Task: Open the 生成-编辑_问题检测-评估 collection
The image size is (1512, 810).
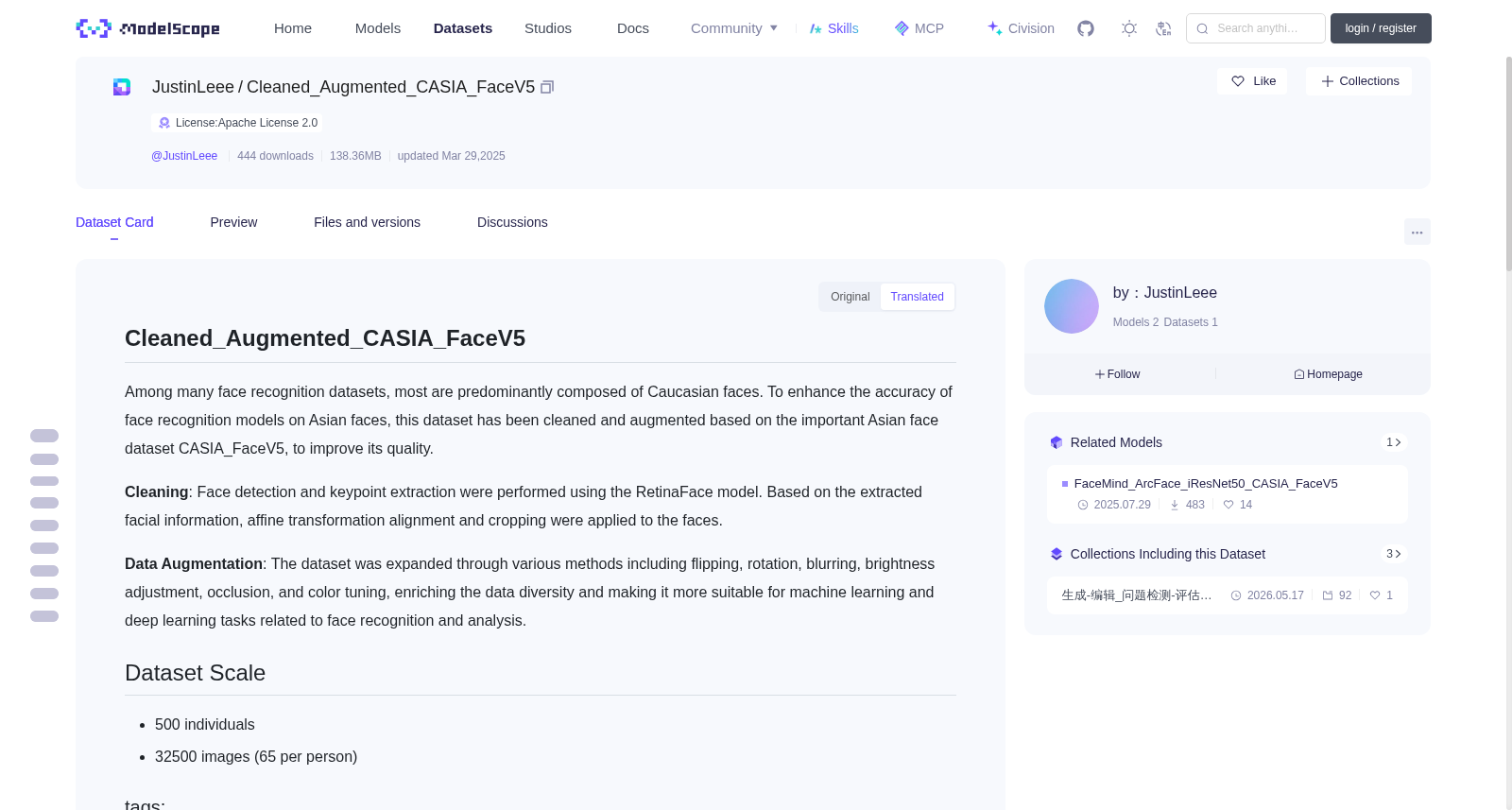Action: pos(1137,595)
